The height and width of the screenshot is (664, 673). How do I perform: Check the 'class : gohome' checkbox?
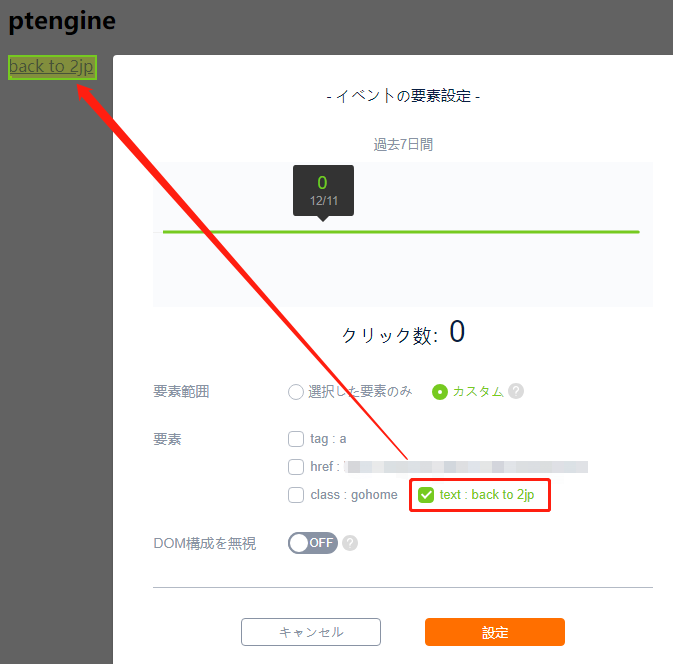(x=296, y=495)
